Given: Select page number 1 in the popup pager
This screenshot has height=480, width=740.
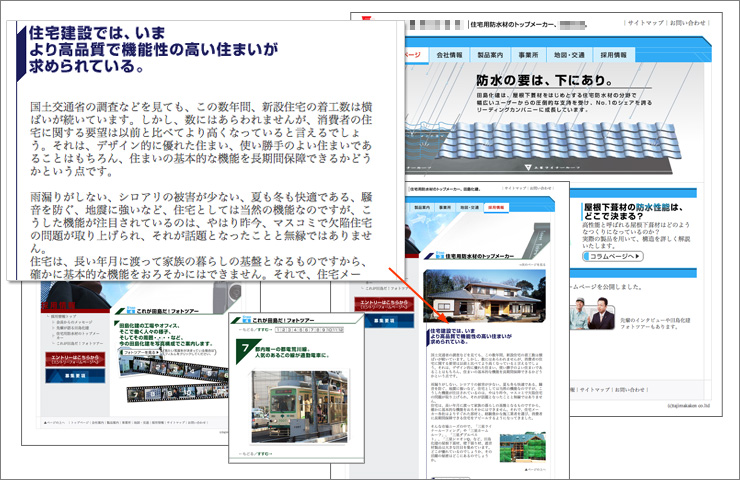Looking at the screenshot, I should (278, 329).
